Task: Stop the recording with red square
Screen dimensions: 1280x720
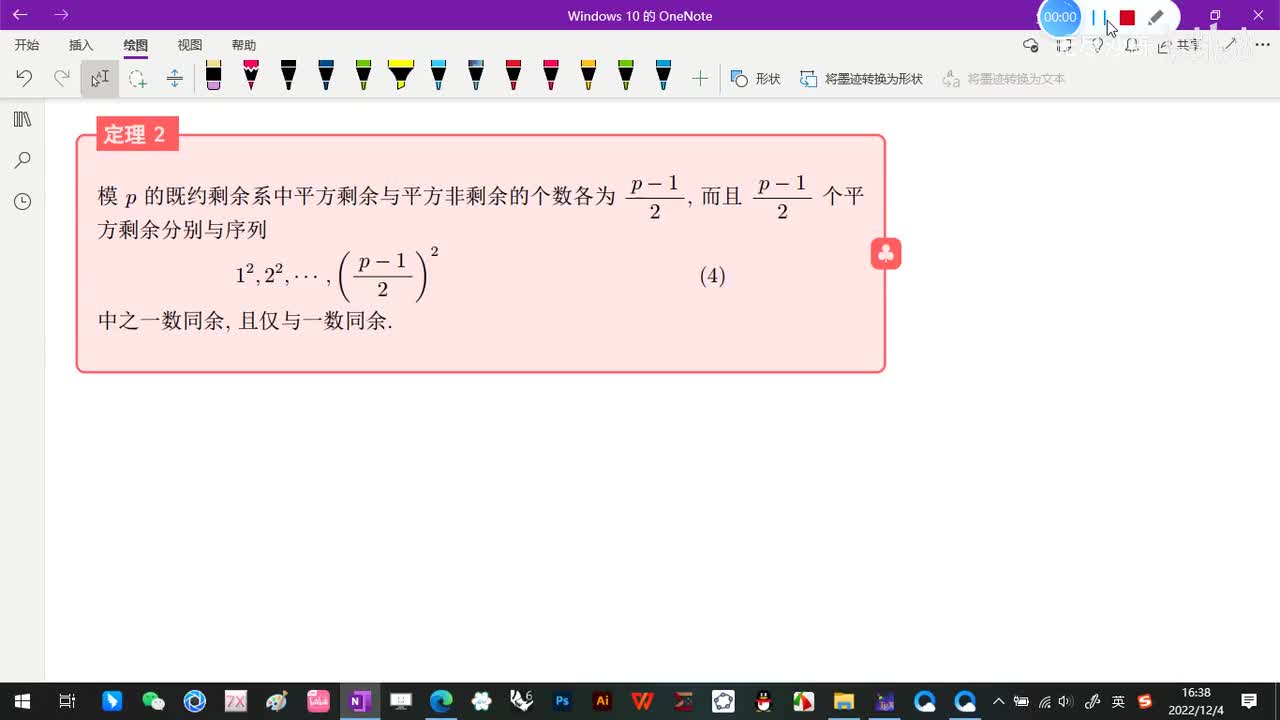Action: coord(1127,17)
